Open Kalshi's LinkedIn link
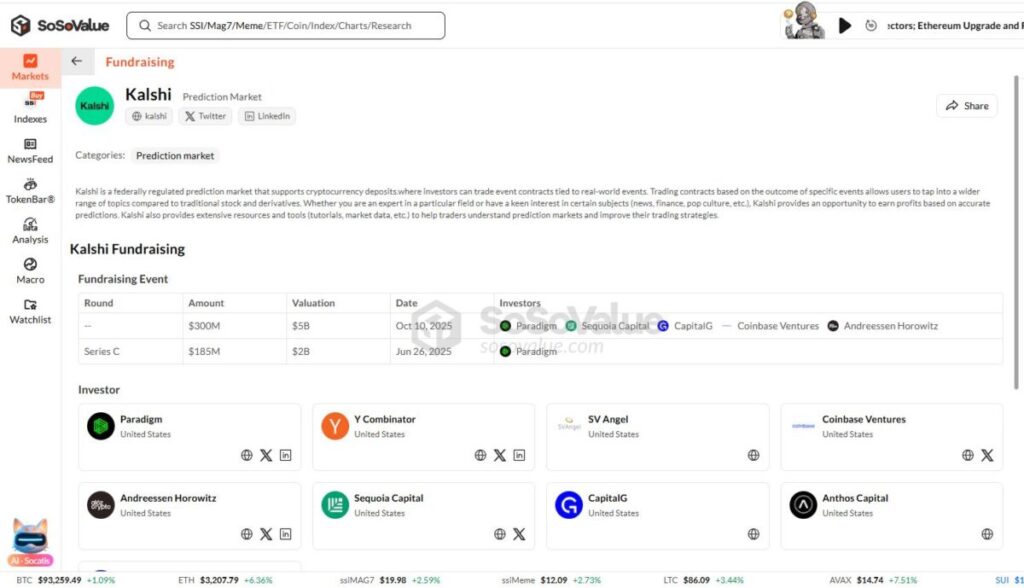This screenshot has height=588, width=1024. (266, 116)
